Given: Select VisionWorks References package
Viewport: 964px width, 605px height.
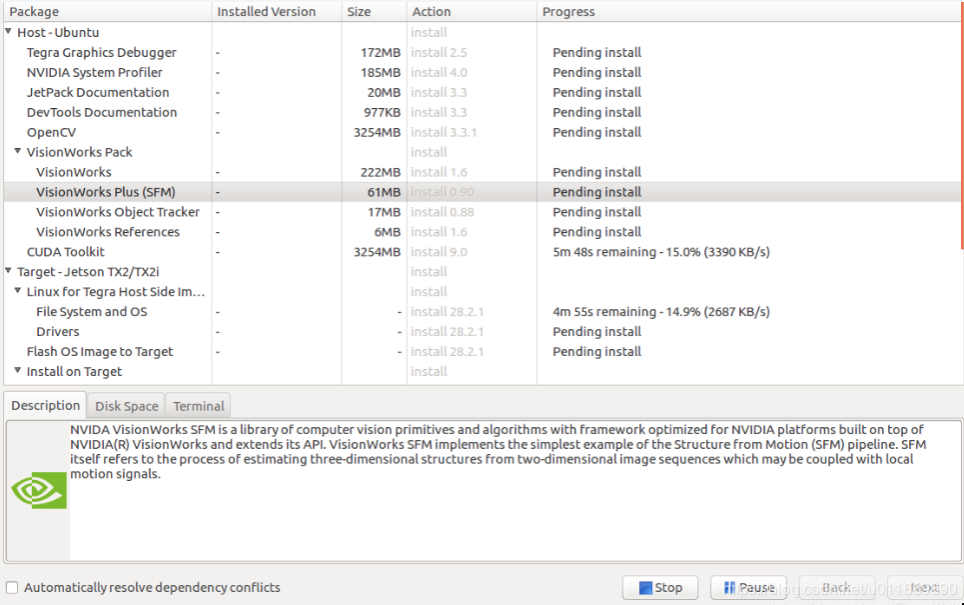Looking at the screenshot, I should pyautogui.click(x=108, y=232).
